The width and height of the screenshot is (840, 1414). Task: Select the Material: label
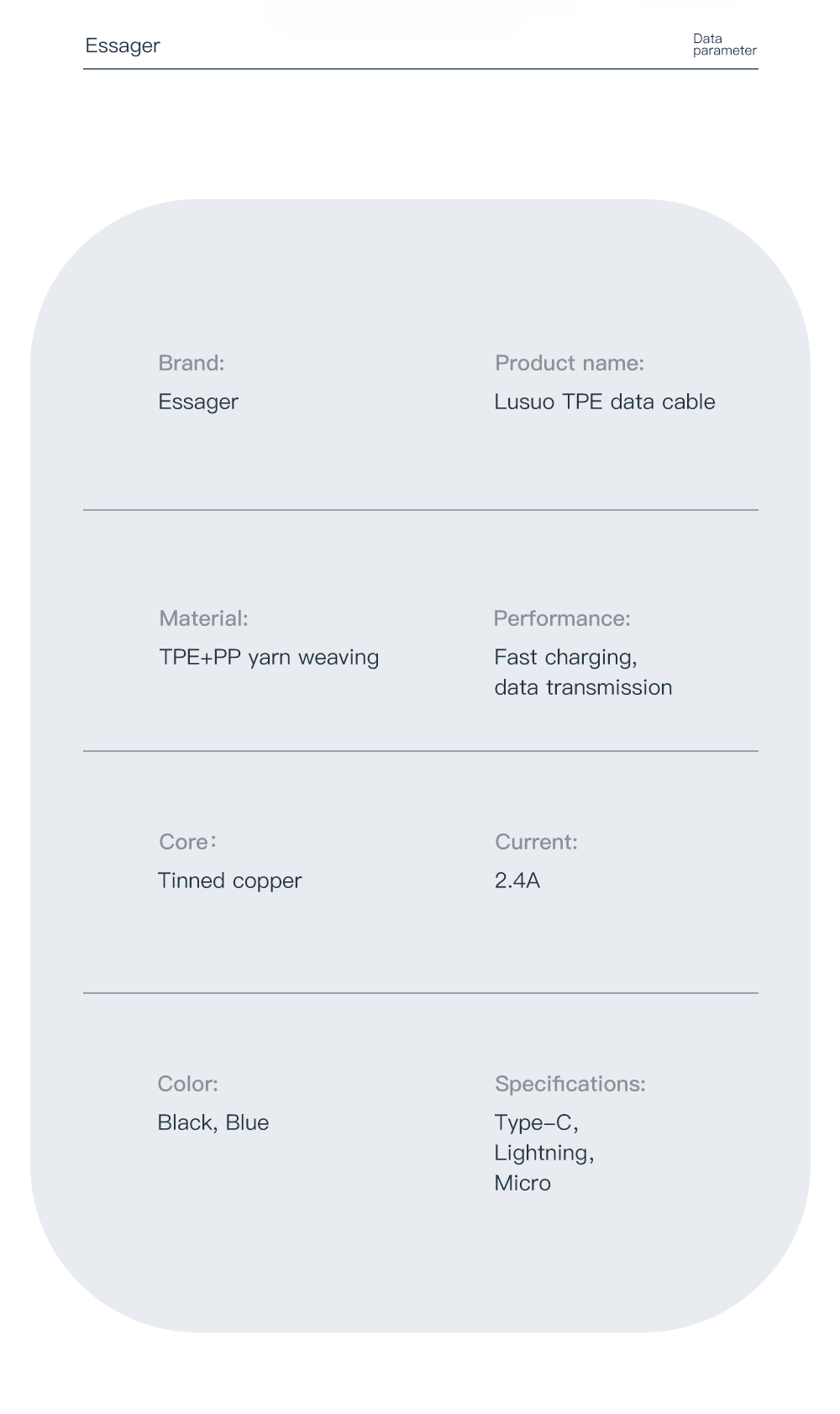point(203,618)
